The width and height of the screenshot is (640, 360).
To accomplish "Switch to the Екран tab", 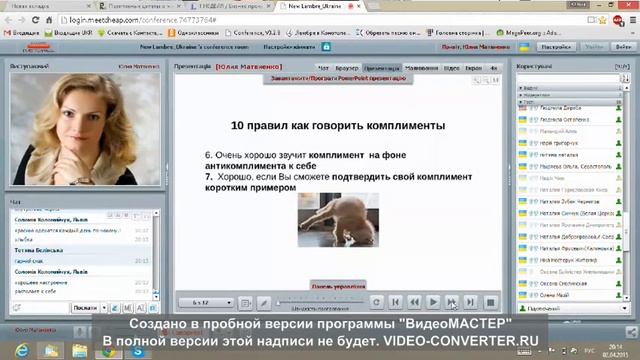I will pos(473,68).
